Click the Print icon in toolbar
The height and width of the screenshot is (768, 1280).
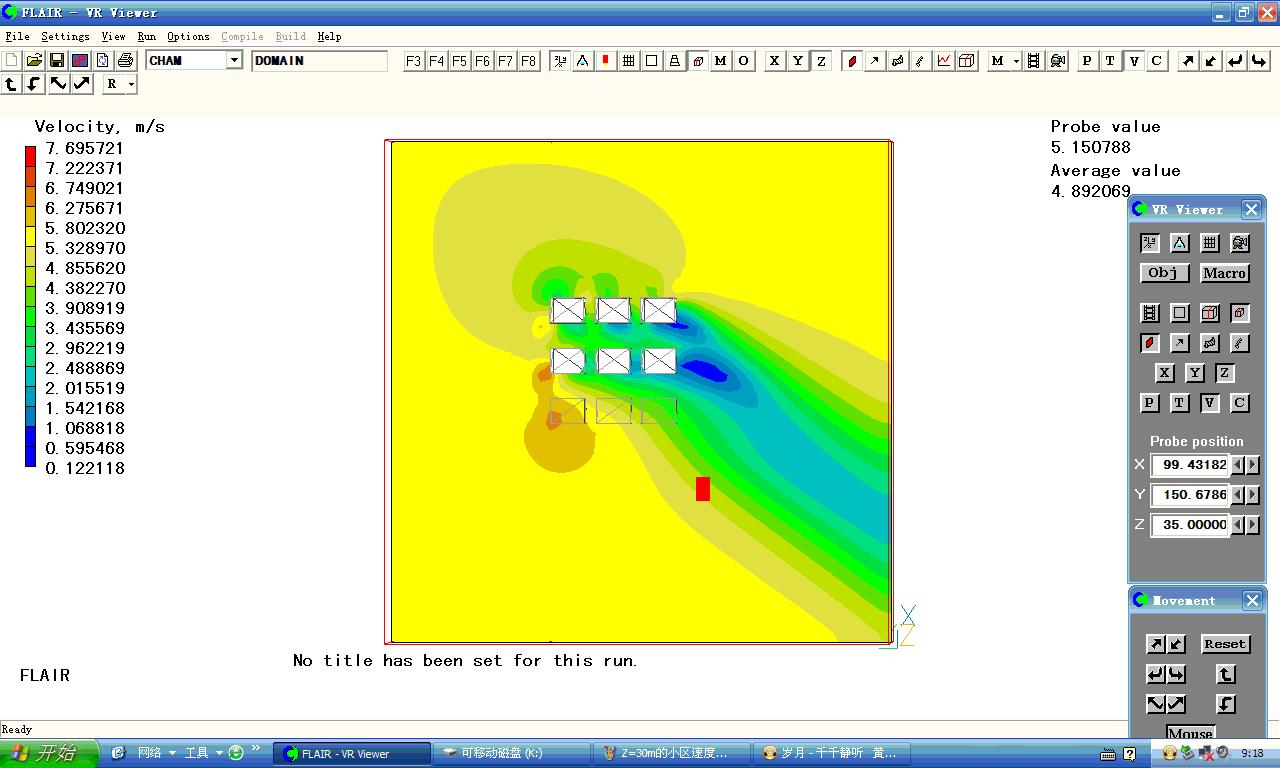[x=125, y=61]
